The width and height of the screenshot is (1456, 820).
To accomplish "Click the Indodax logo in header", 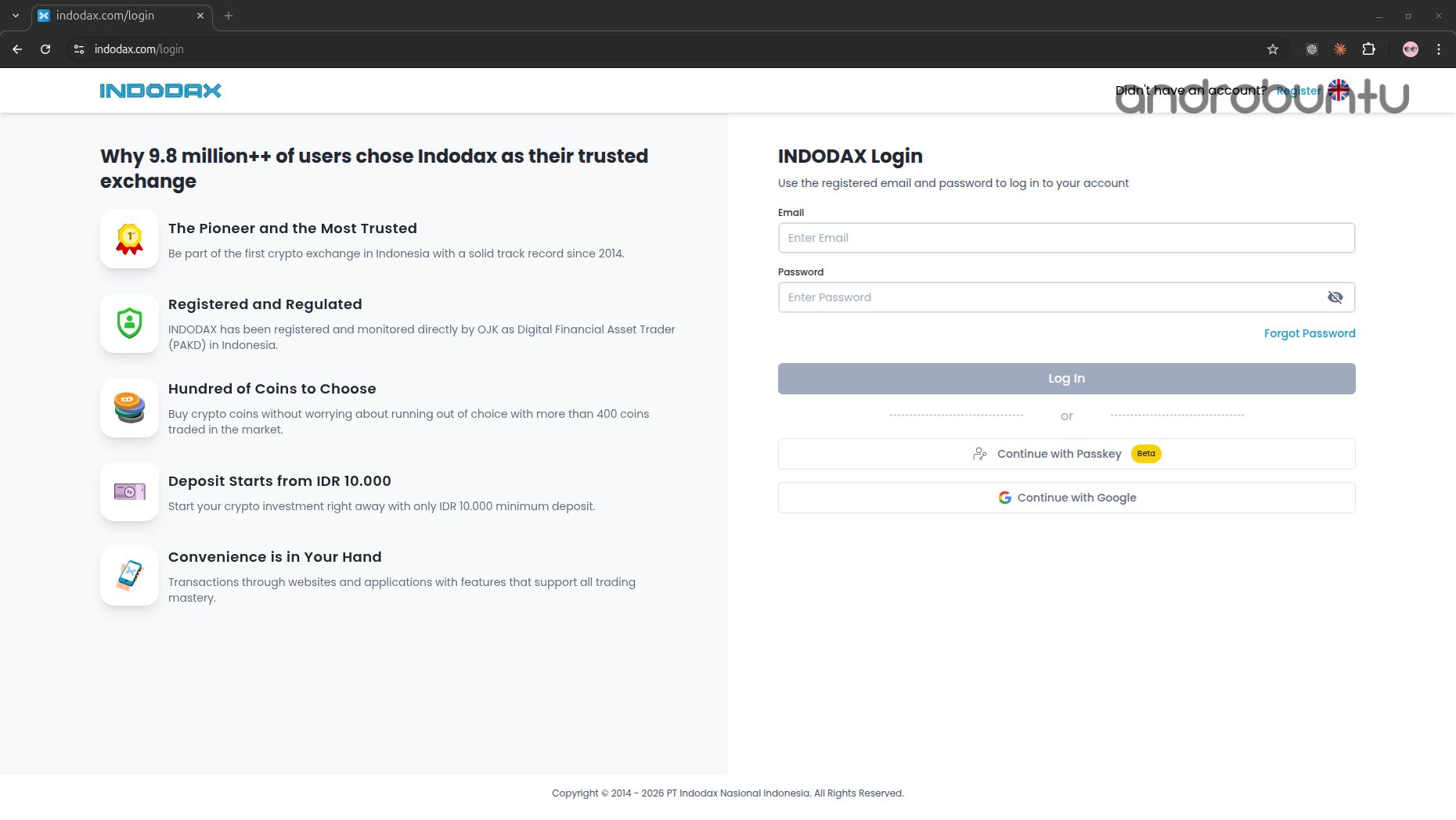I will click(160, 91).
